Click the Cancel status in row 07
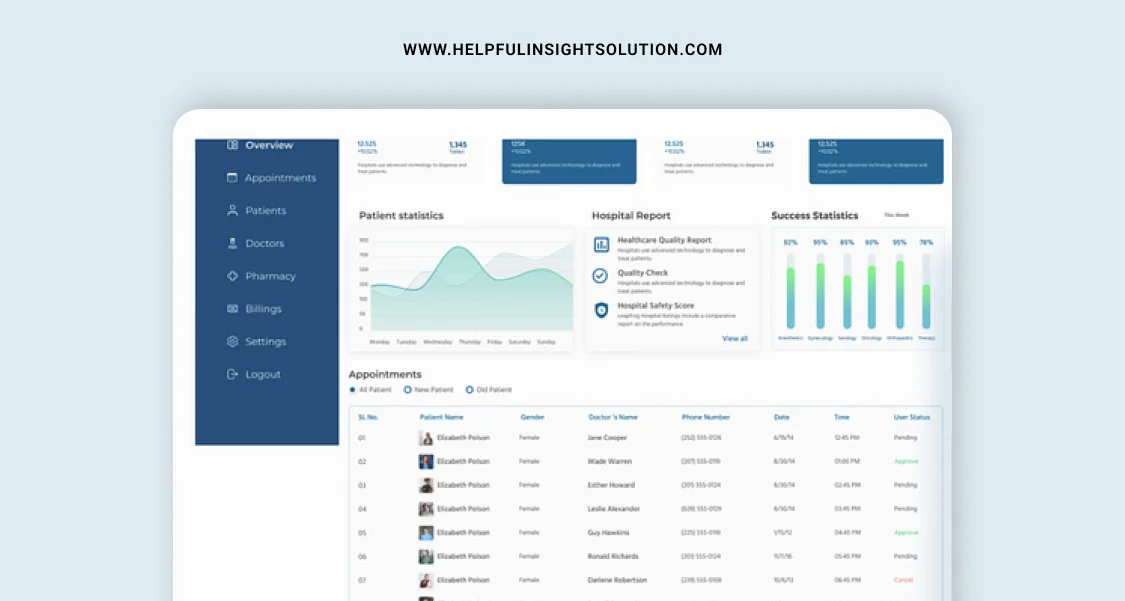The width and height of the screenshot is (1125, 601). click(x=903, y=579)
